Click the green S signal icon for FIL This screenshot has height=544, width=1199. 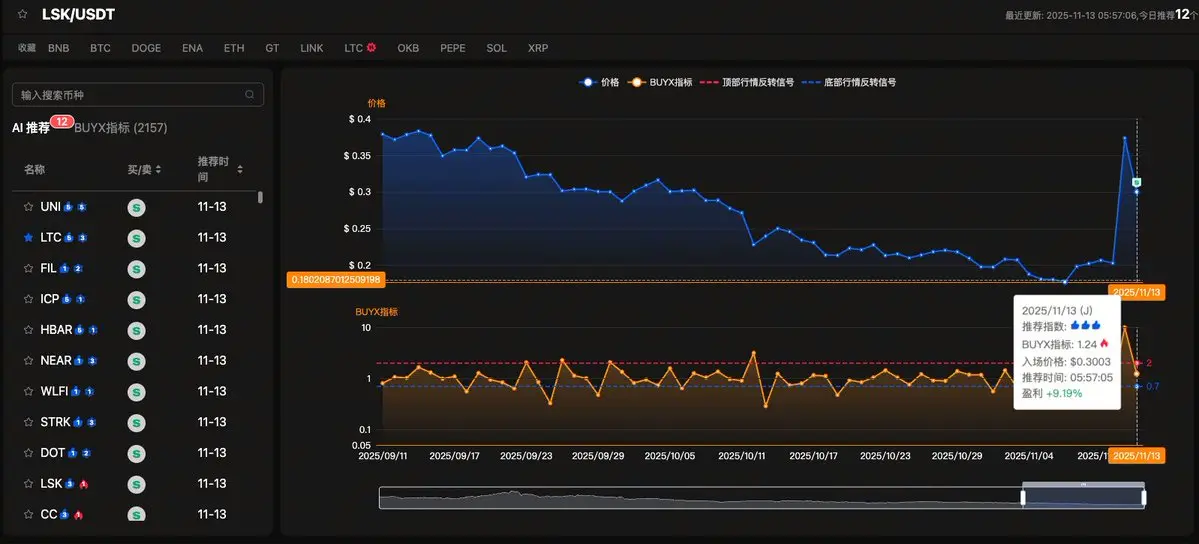137,269
